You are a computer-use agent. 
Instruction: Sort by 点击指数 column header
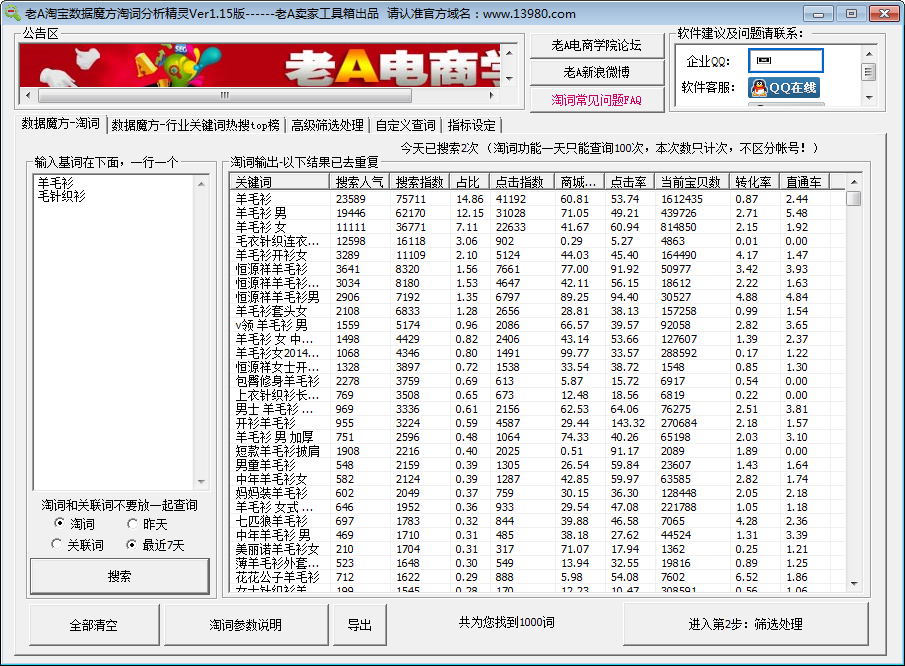(x=521, y=182)
